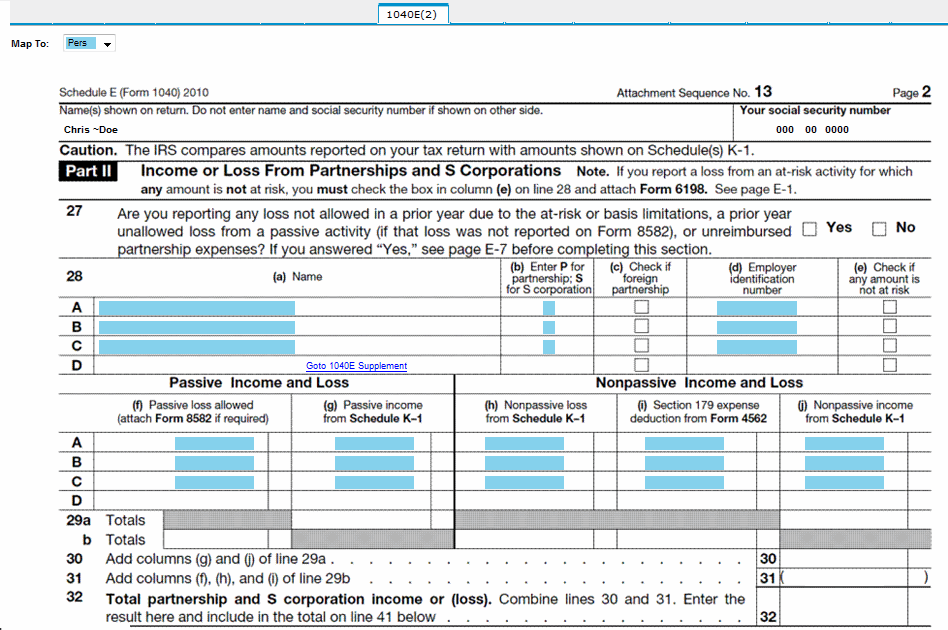948x630 pixels.
Task: Check the not-at-risk box for row A
Action: (x=889, y=307)
